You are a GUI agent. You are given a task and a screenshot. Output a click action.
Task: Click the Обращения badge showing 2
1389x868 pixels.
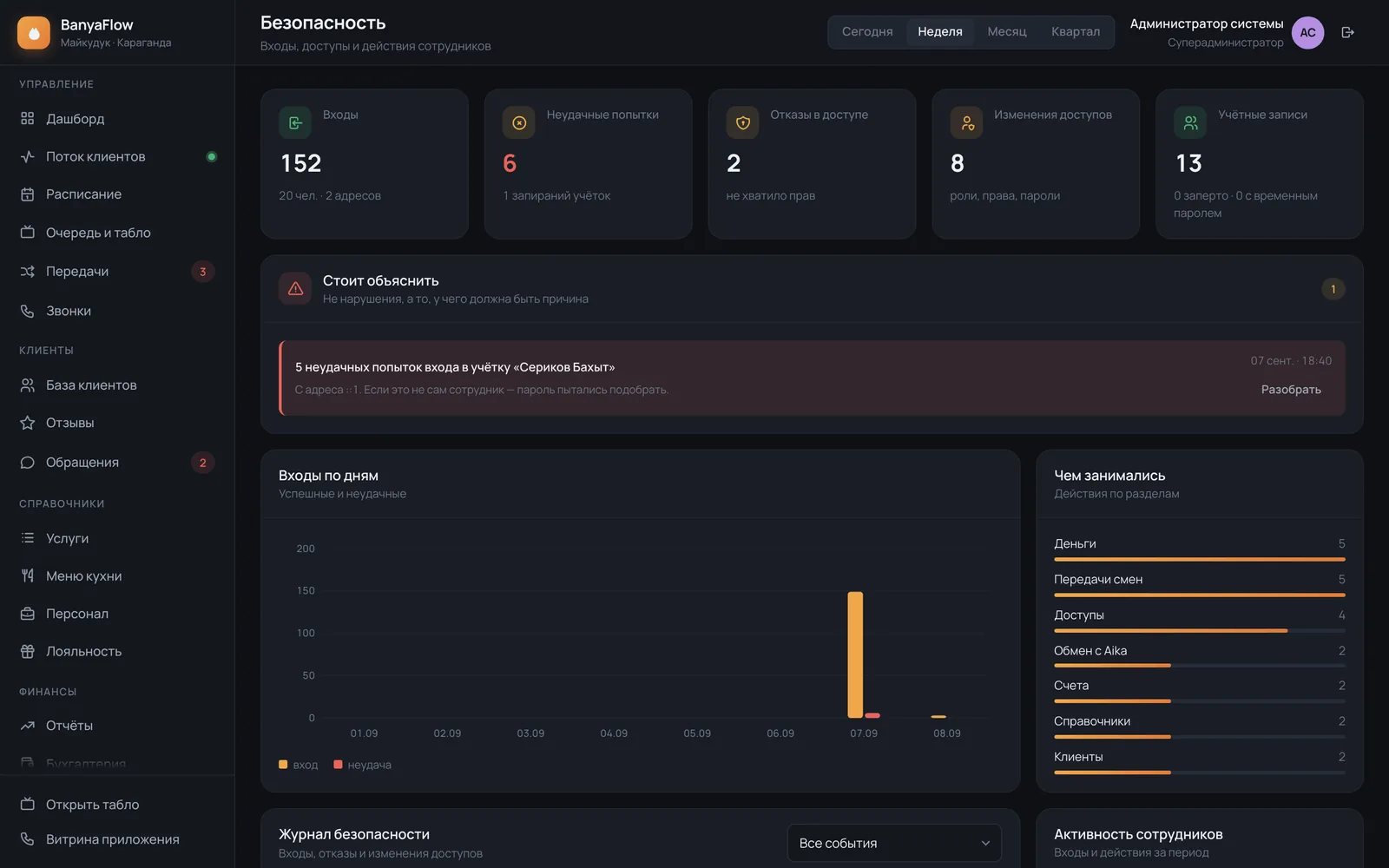[203, 463]
